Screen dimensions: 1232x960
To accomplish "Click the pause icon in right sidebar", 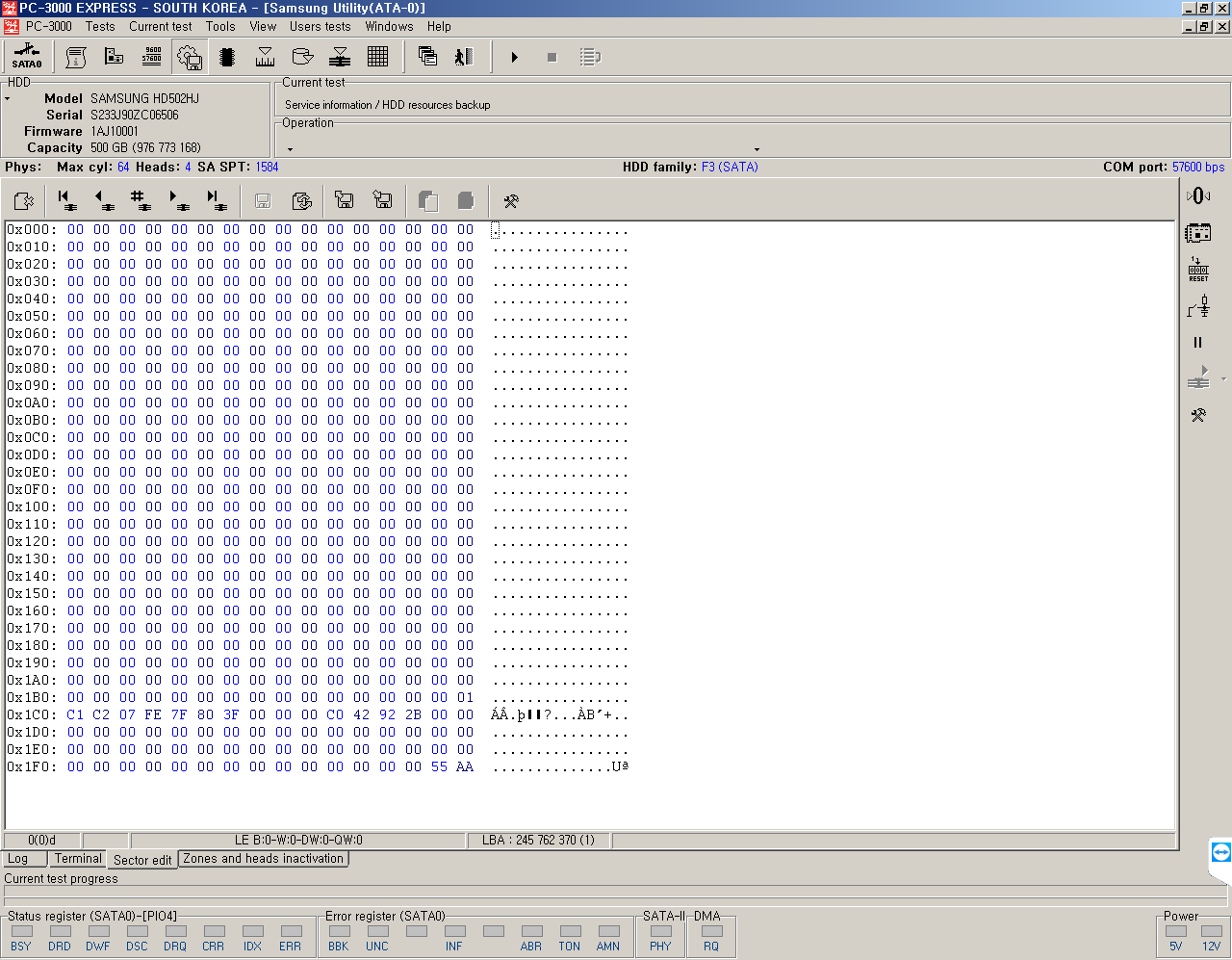I will point(1197,342).
